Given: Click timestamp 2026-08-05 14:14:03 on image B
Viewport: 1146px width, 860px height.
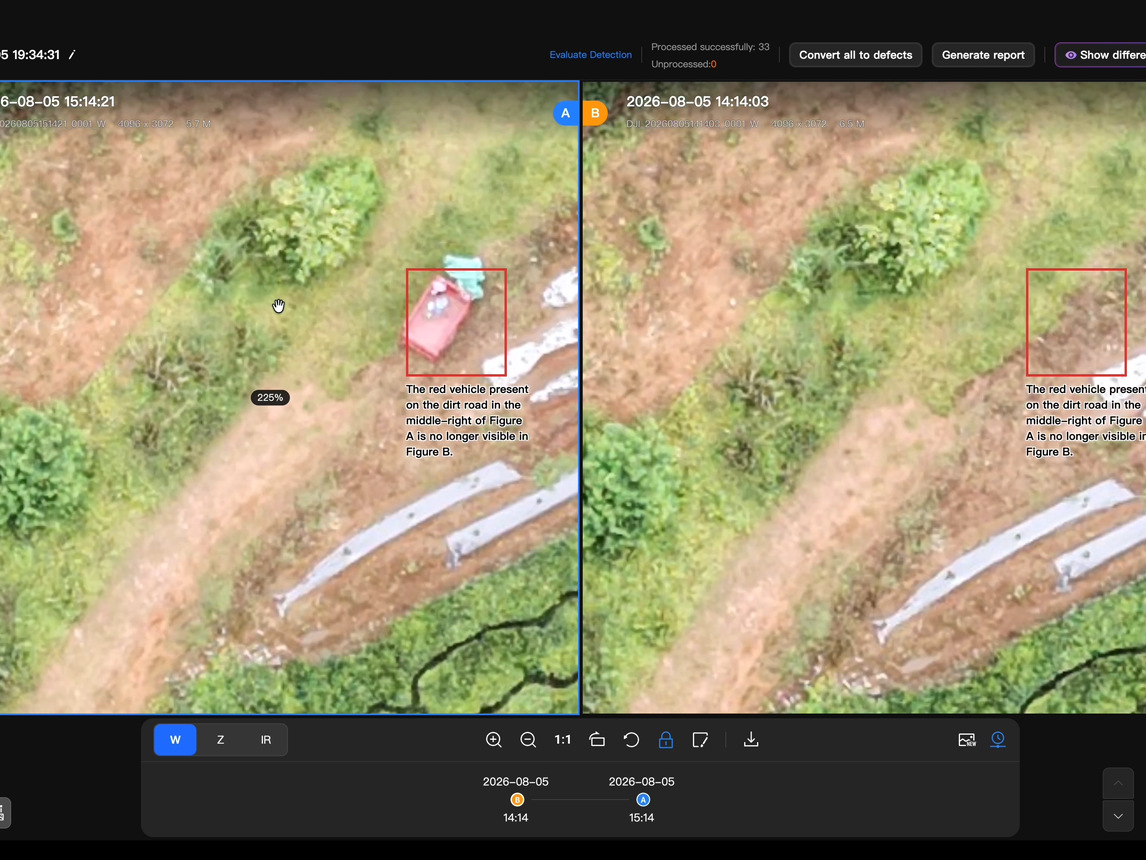Looking at the screenshot, I should [x=697, y=102].
